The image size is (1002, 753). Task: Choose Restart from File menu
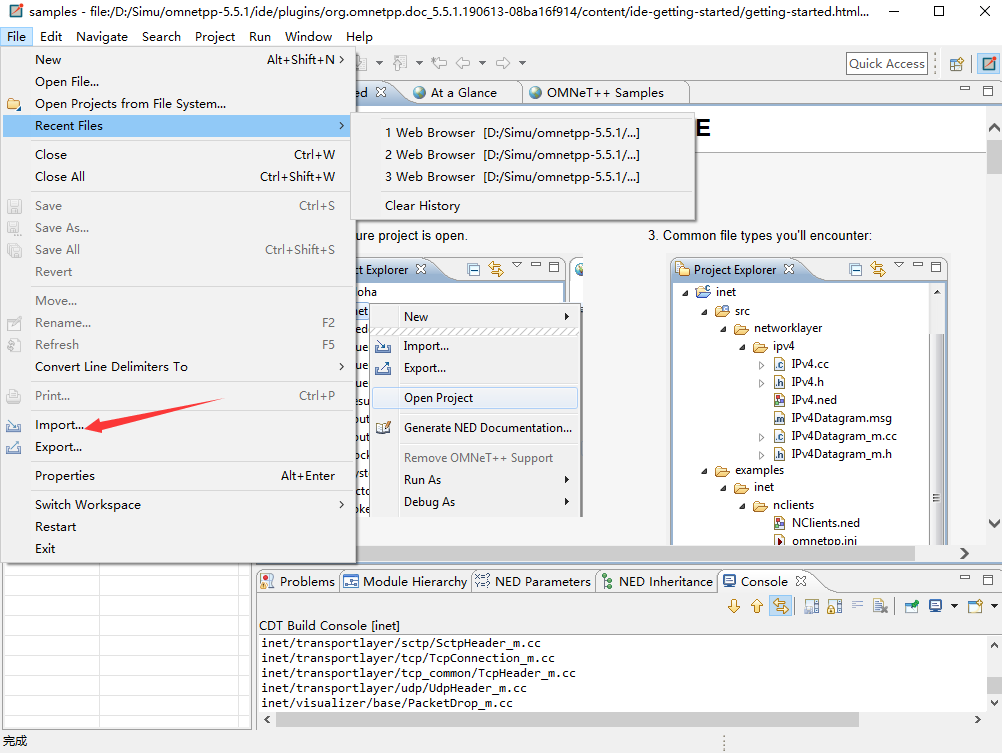point(178,527)
